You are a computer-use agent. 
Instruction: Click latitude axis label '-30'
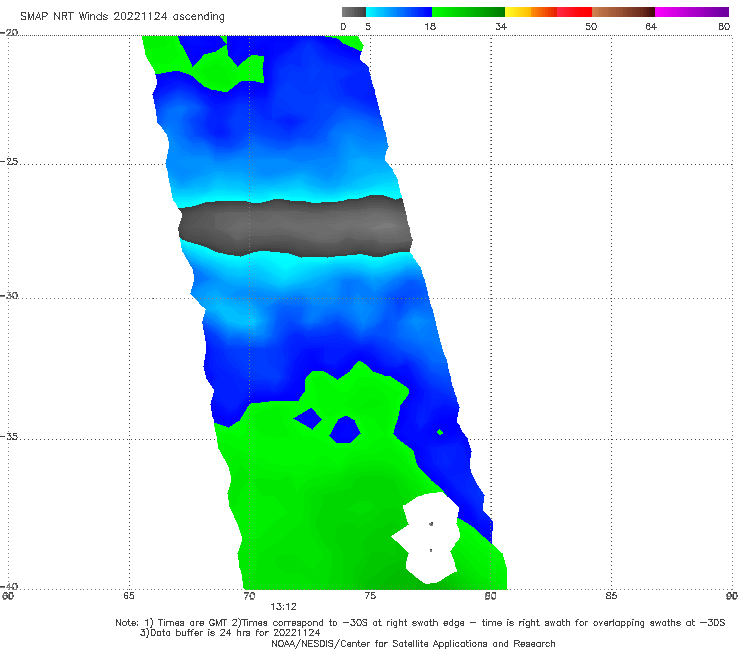[9, 296]
